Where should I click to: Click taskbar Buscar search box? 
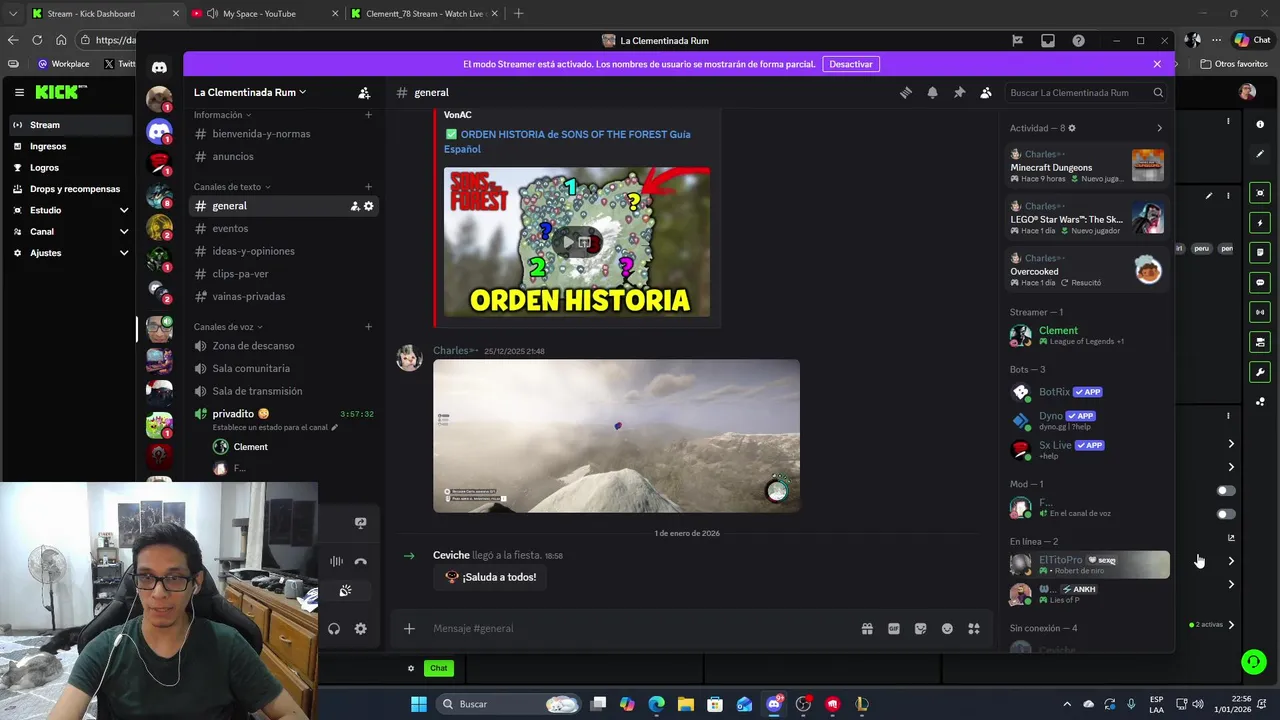(508, 704)
